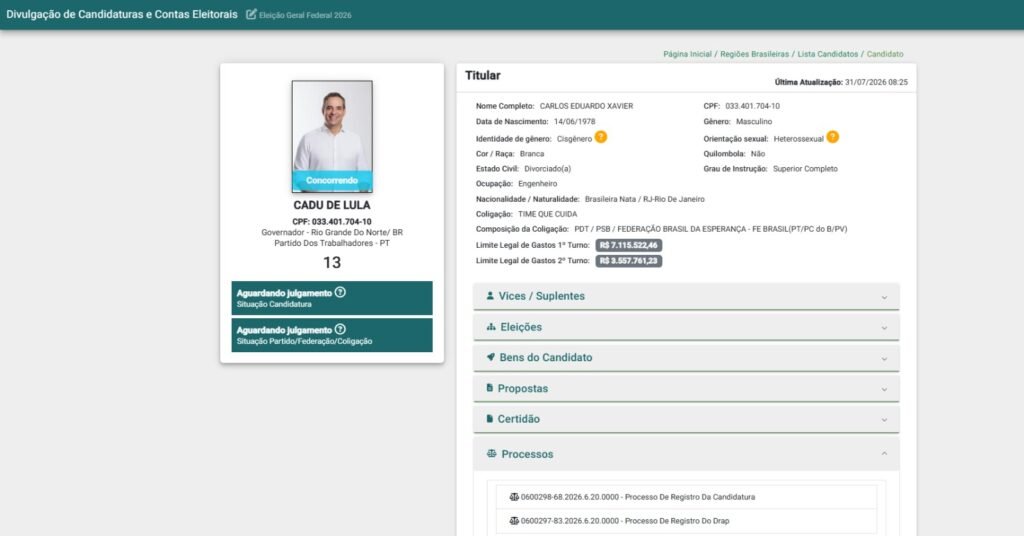Expand the Bens do Candidato chevron
The height and width of the screenshot is (536, 1024).
pyautogui.click(x=884, y=358)
